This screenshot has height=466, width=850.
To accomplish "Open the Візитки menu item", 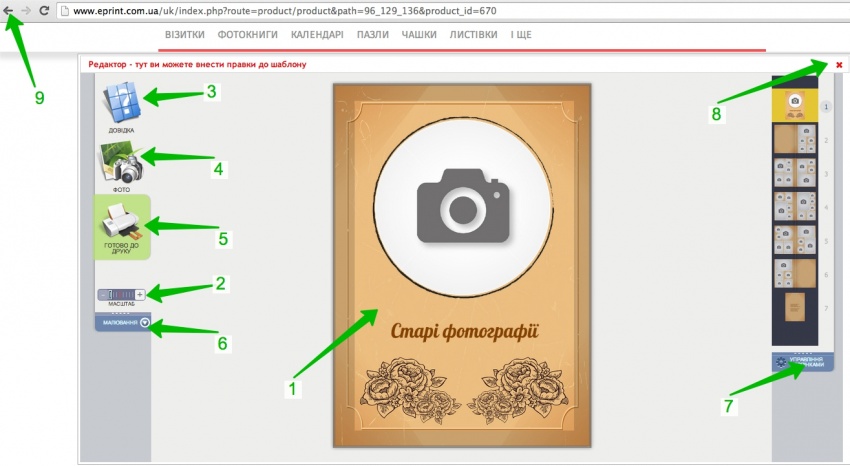I will pos(185,34).
